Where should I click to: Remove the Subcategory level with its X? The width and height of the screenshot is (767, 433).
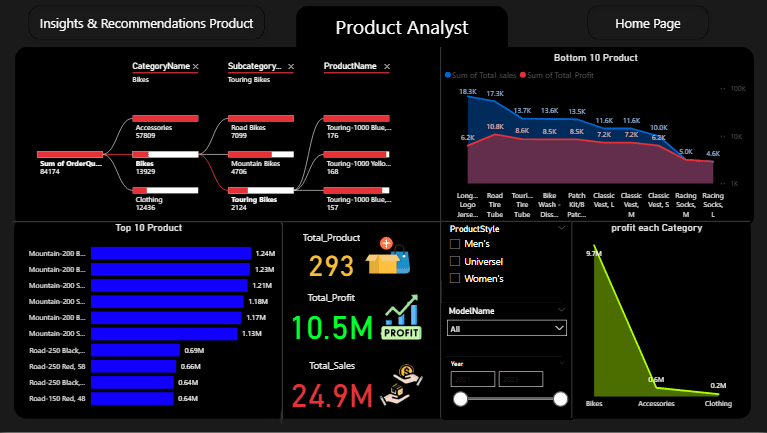(291, 66)
